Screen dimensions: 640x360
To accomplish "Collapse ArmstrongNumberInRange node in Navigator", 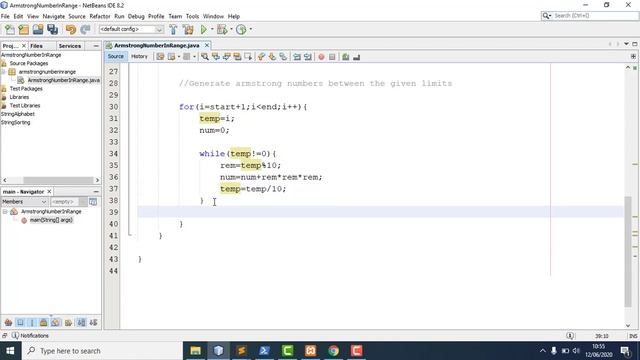I will coord(5,212).
